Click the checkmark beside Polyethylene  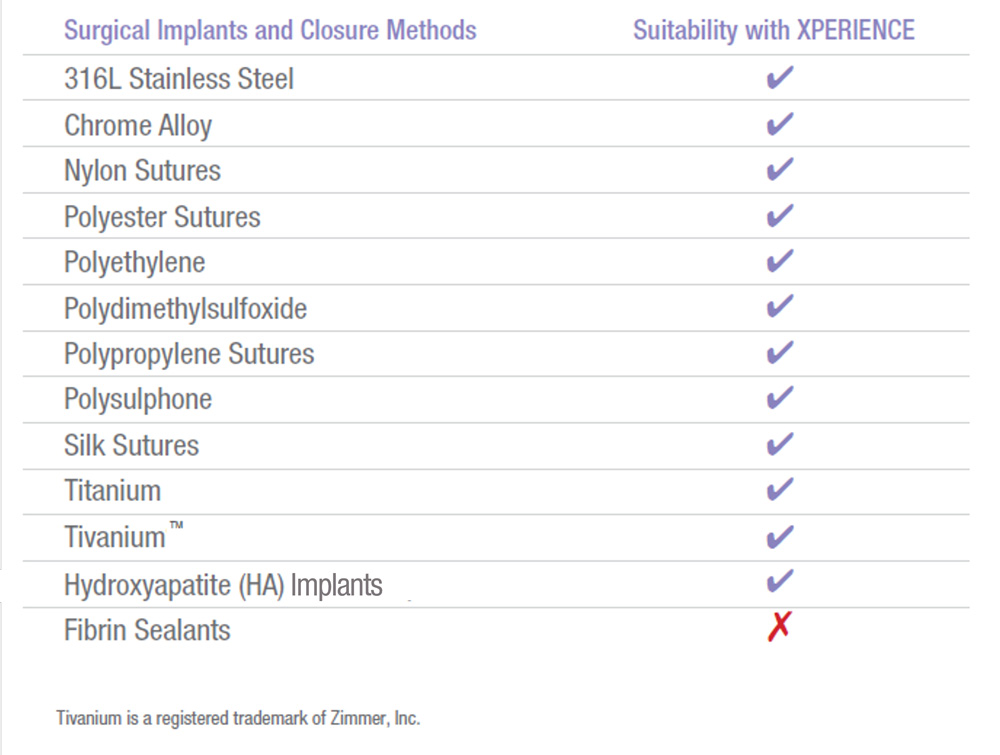779,261
